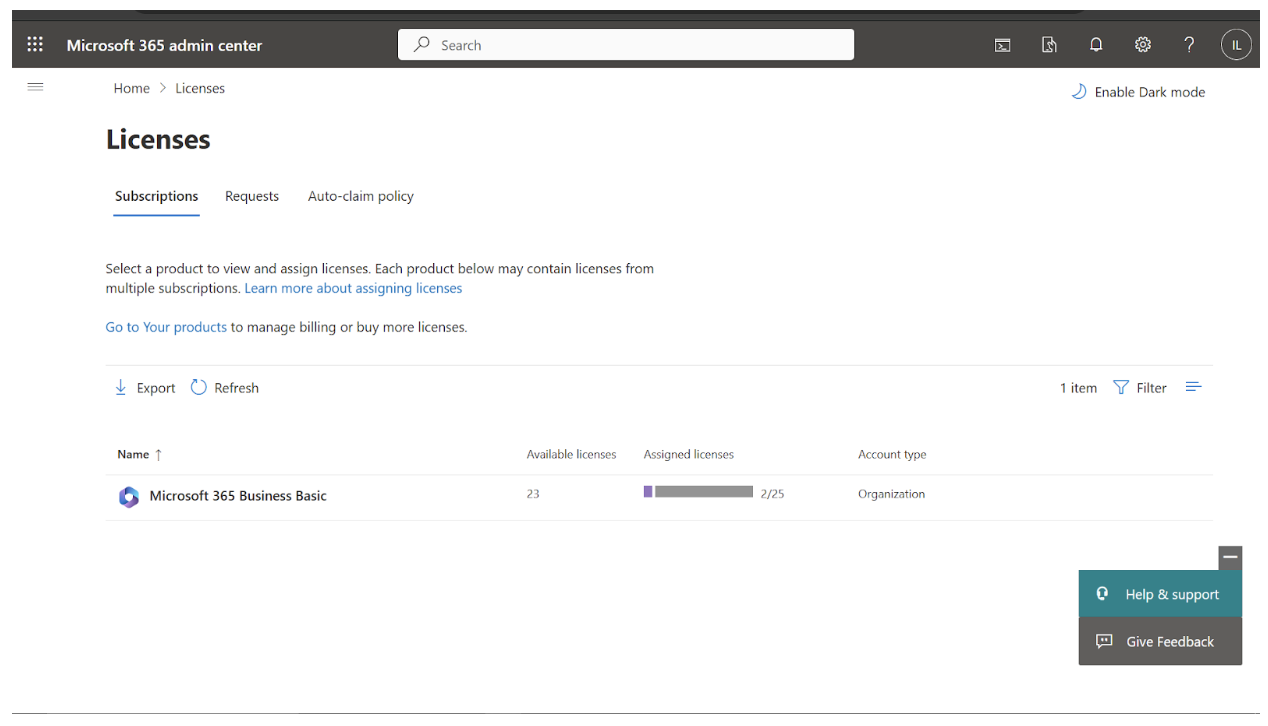The width and height of the screenshot is (1268, 726).
Task: Click the Organization account type cell
Action: [x=892, y=494]
